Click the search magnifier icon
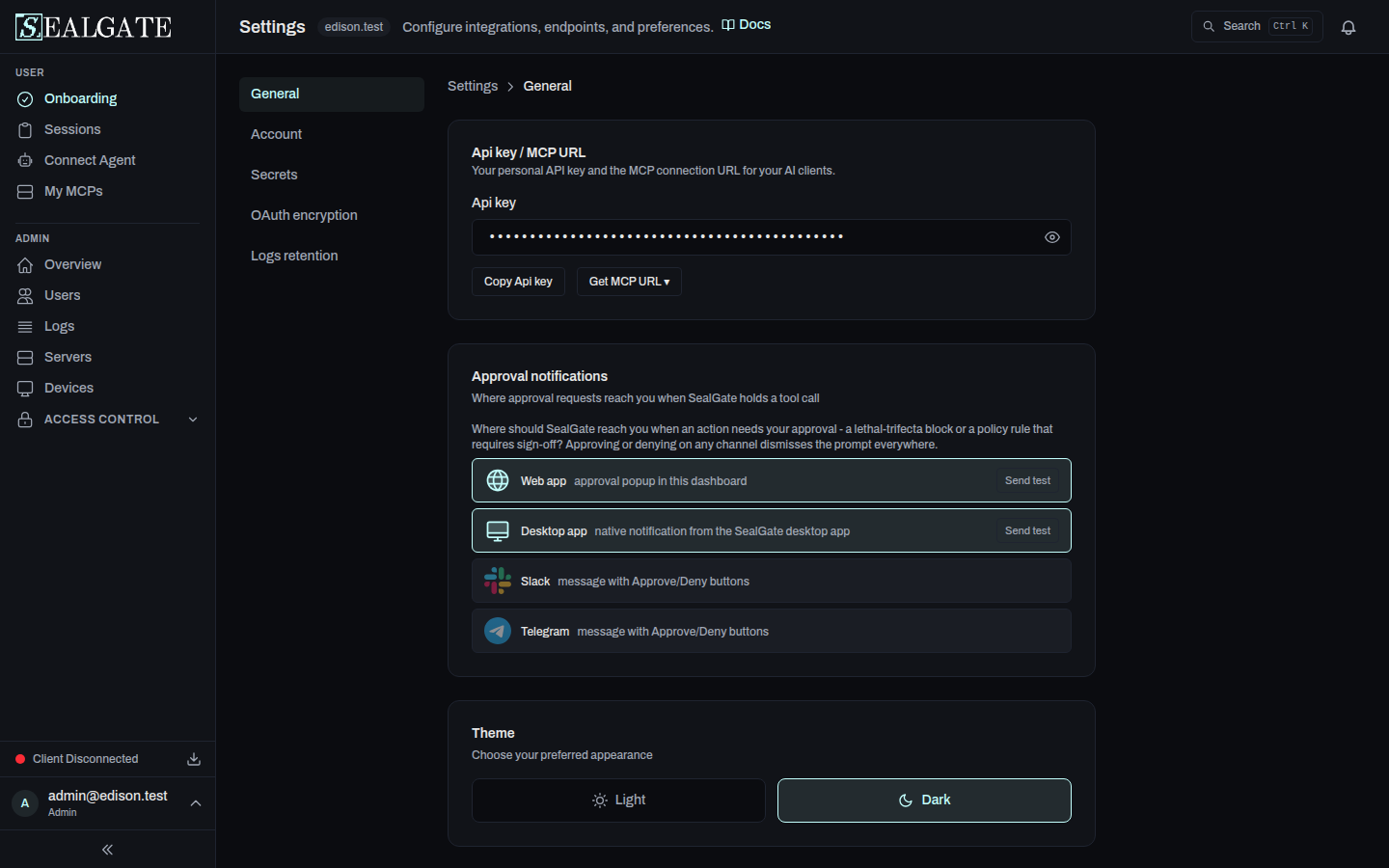Image resolution: width=1389 pixels, height=868 pixels. [x=1209, y=26]
